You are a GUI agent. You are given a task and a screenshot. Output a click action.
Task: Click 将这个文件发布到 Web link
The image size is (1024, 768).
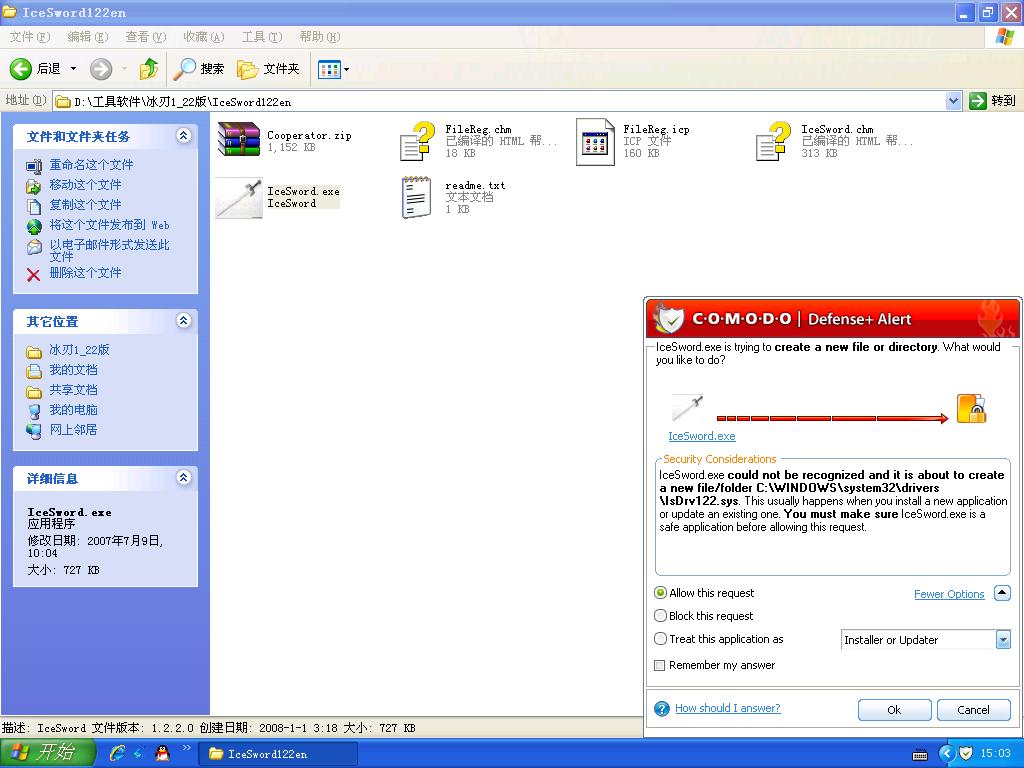click(110, 225)
